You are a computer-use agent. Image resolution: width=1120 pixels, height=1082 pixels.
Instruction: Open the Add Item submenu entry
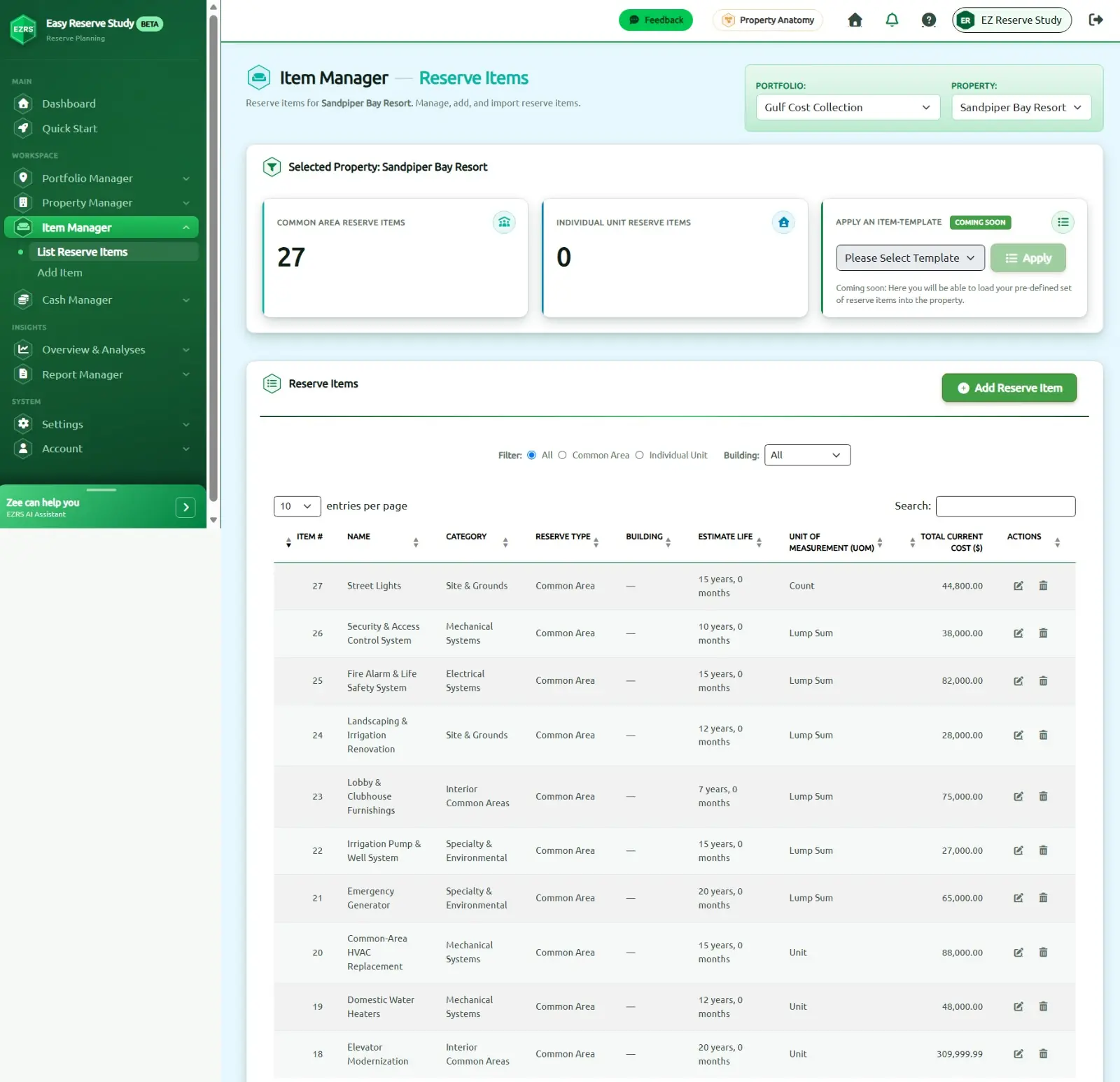[x=59, y=273]
